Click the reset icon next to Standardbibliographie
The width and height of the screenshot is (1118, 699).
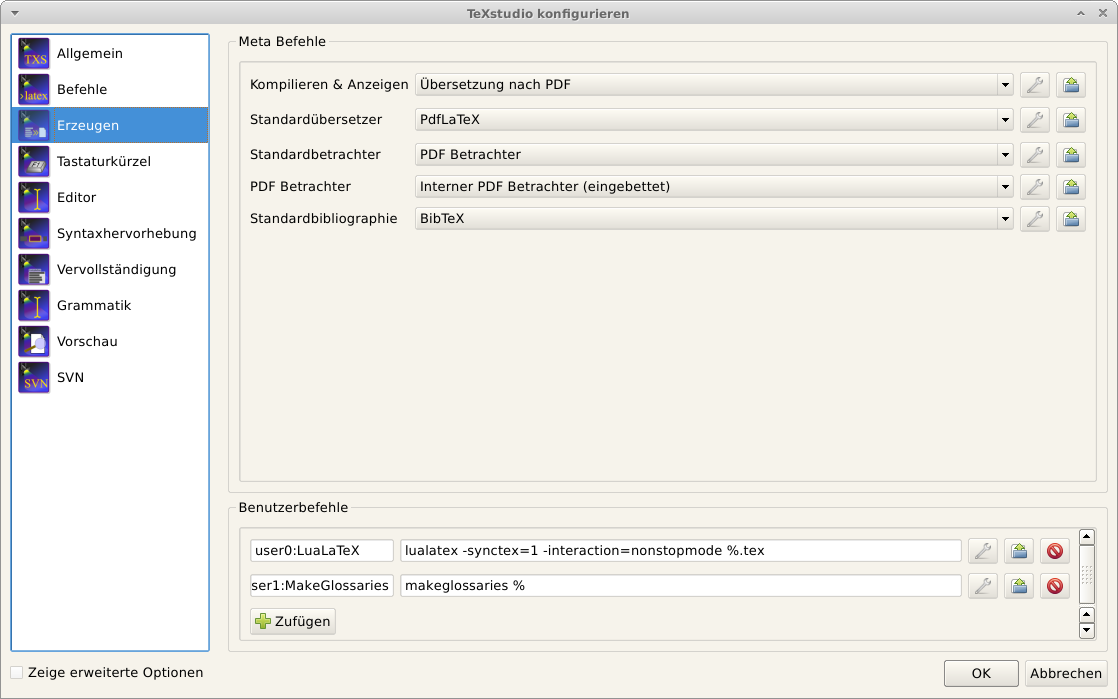1071,219
